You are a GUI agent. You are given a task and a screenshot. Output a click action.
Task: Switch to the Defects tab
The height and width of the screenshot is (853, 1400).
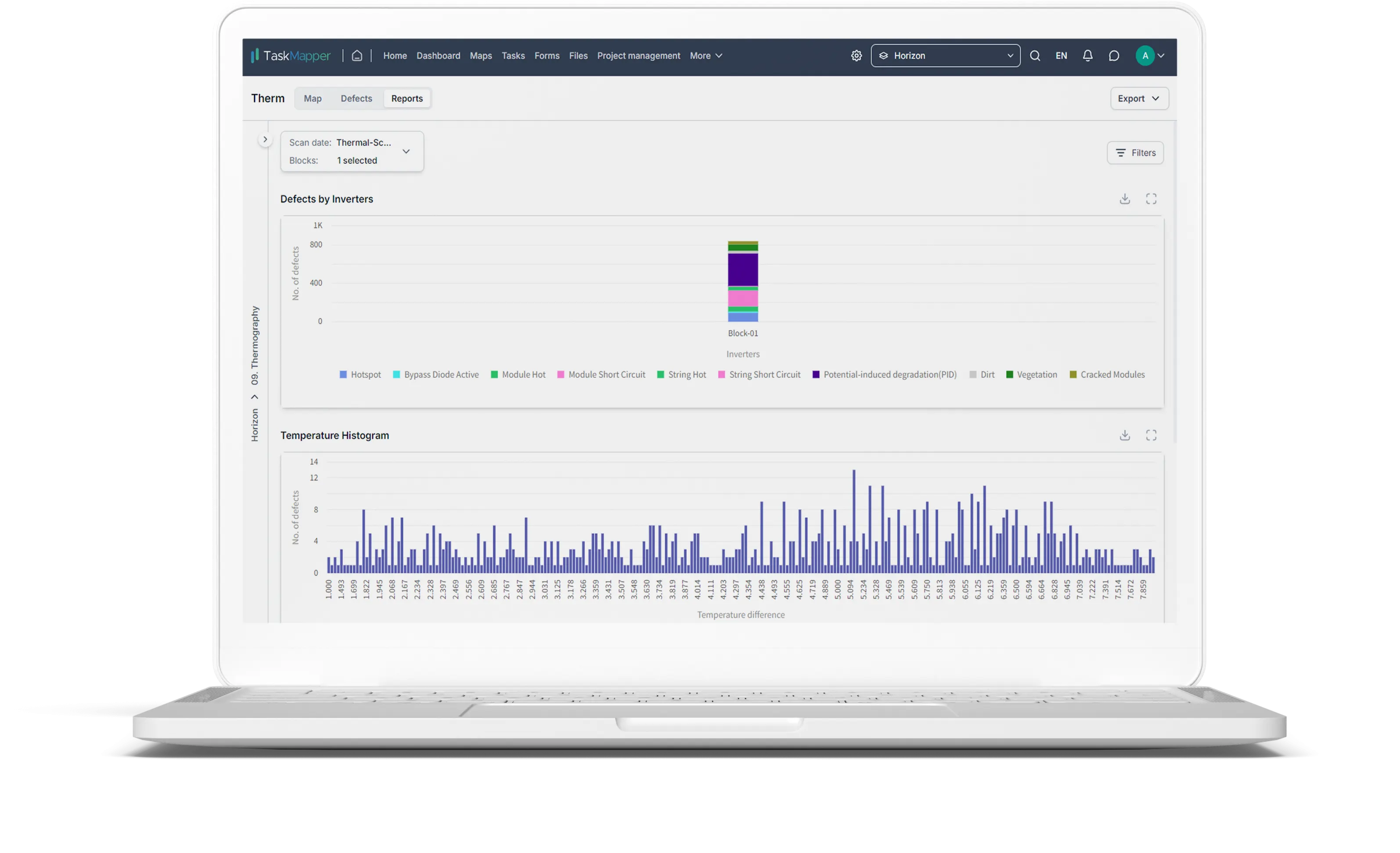click(x=356, y=98)
